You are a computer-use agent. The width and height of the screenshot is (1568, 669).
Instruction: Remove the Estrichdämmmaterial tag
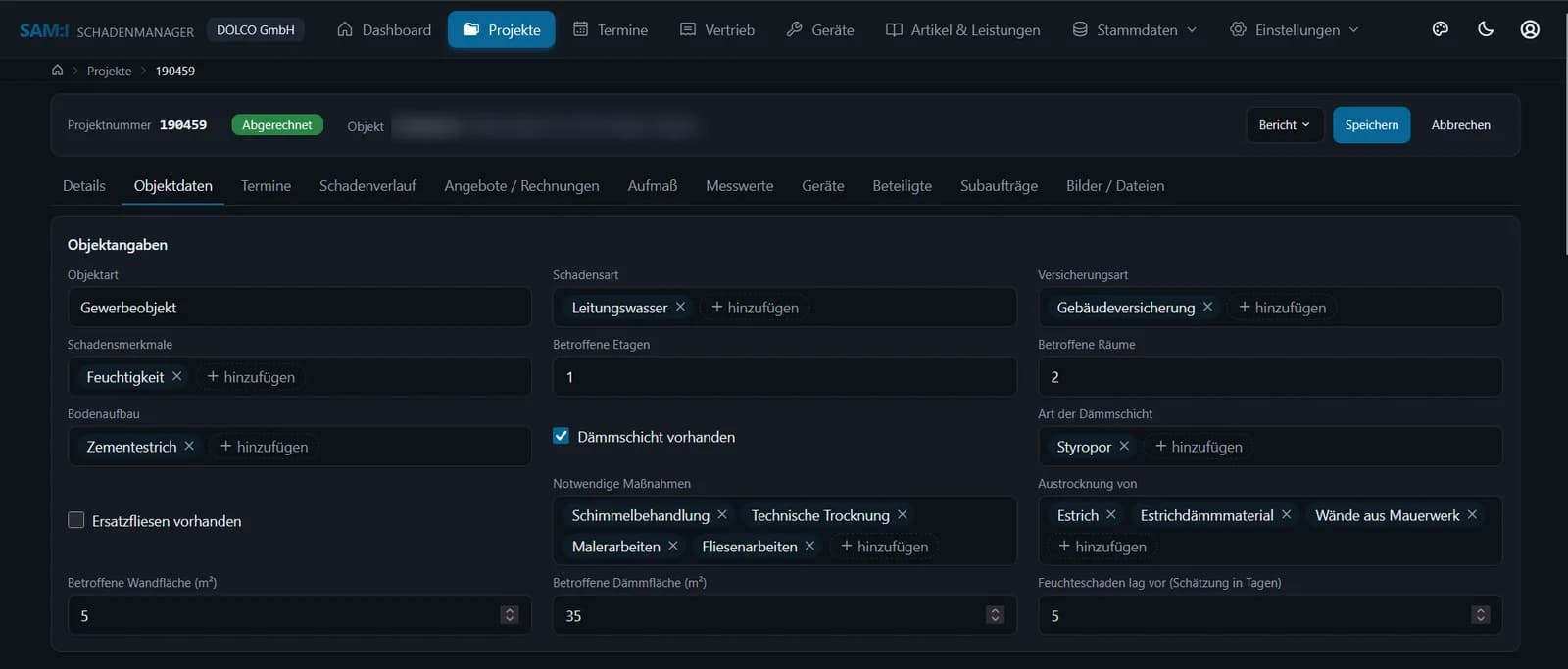click(x=1287, y=514)
